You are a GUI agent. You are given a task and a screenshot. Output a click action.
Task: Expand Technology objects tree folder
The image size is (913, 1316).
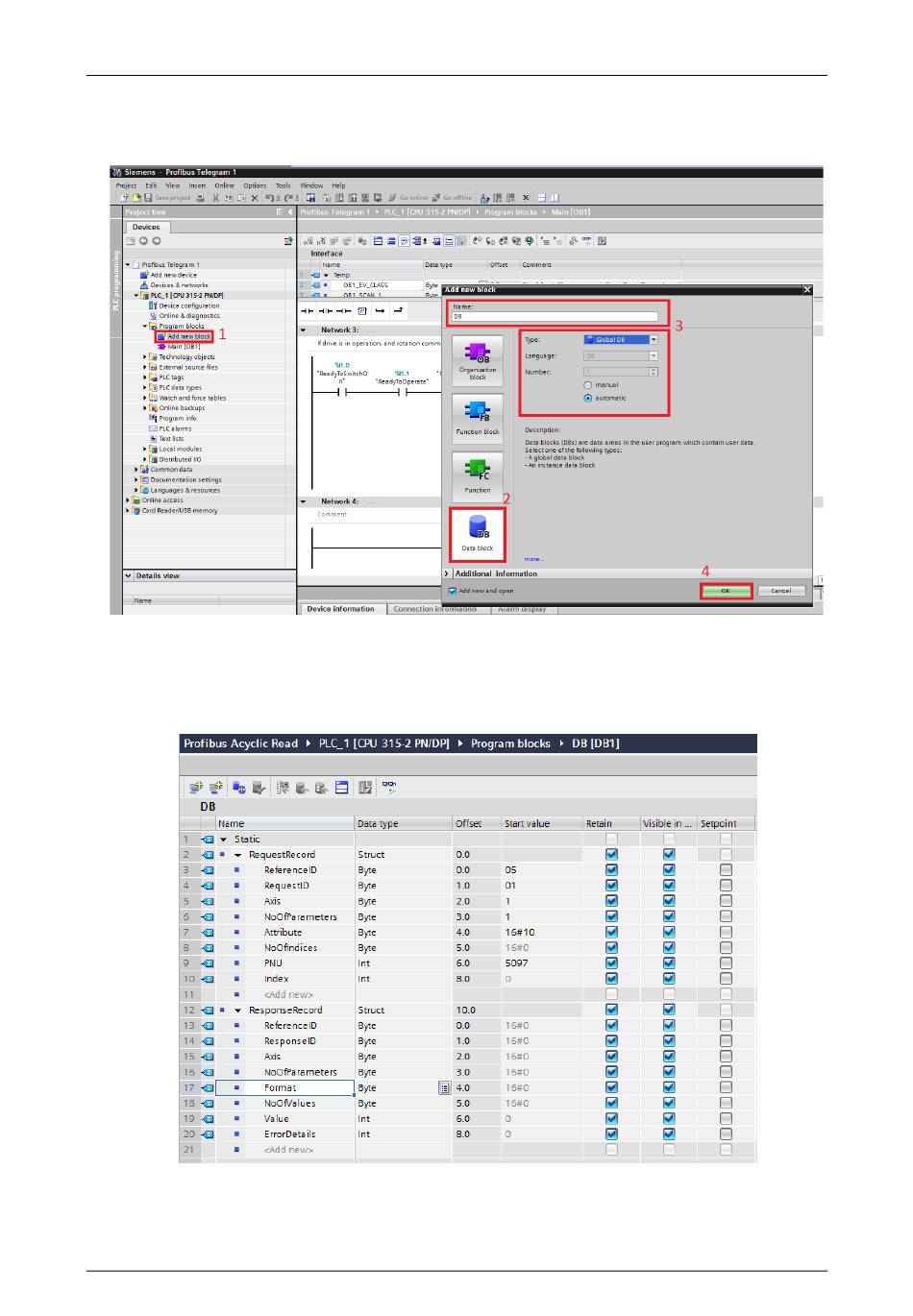145,356
